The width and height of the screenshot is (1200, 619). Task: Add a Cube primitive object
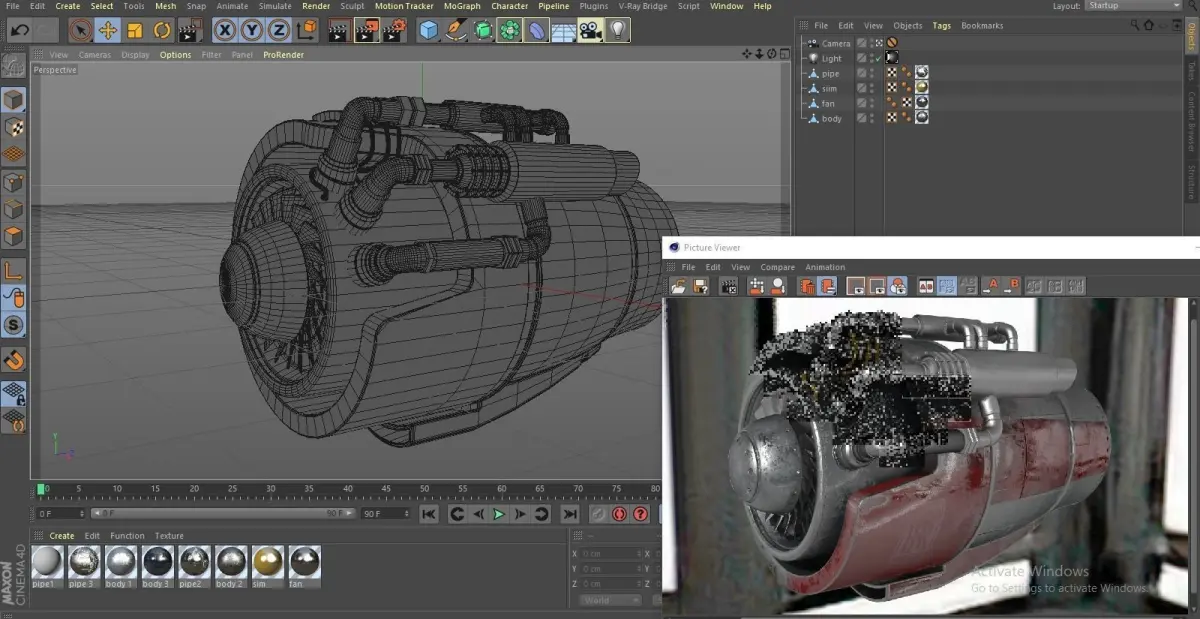[x=429, y=31]
